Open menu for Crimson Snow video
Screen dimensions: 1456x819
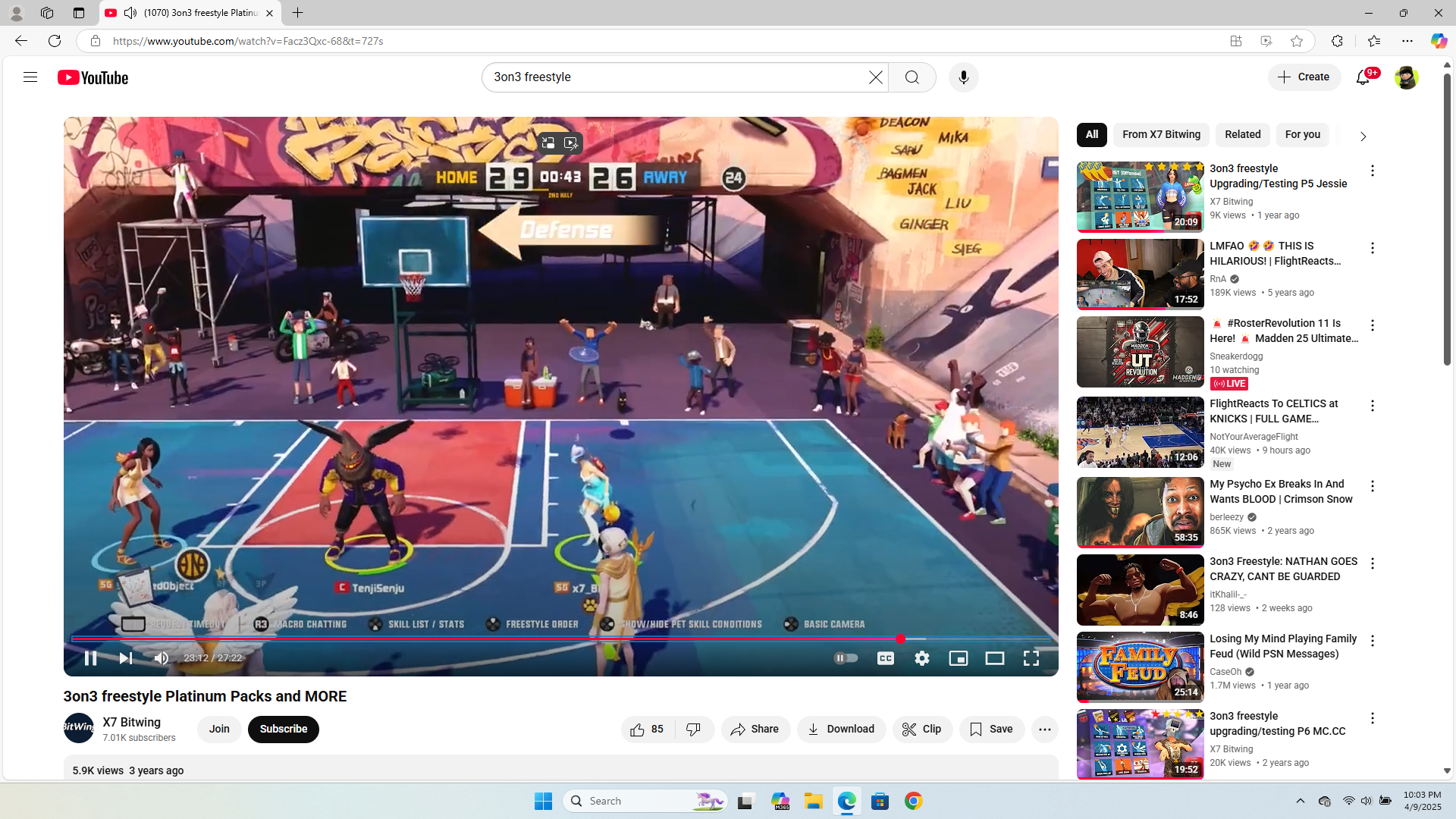coord(1373,487)
